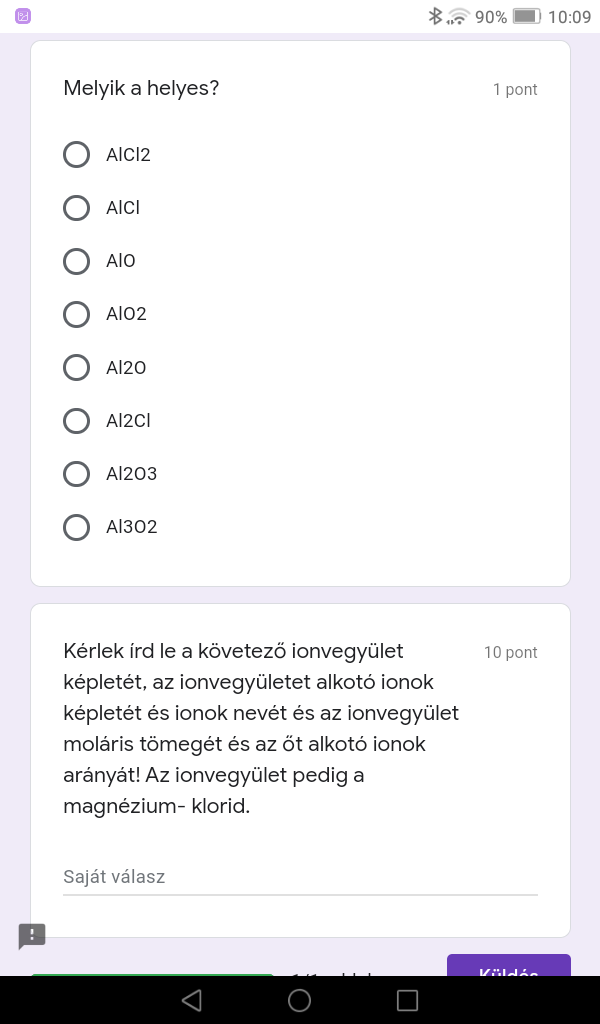Image resolution: width=600 pixels, height=1024 pixels.
Task: Select the Al2Cl radio button
Action: pyautogui.click(x=77, y=420)
